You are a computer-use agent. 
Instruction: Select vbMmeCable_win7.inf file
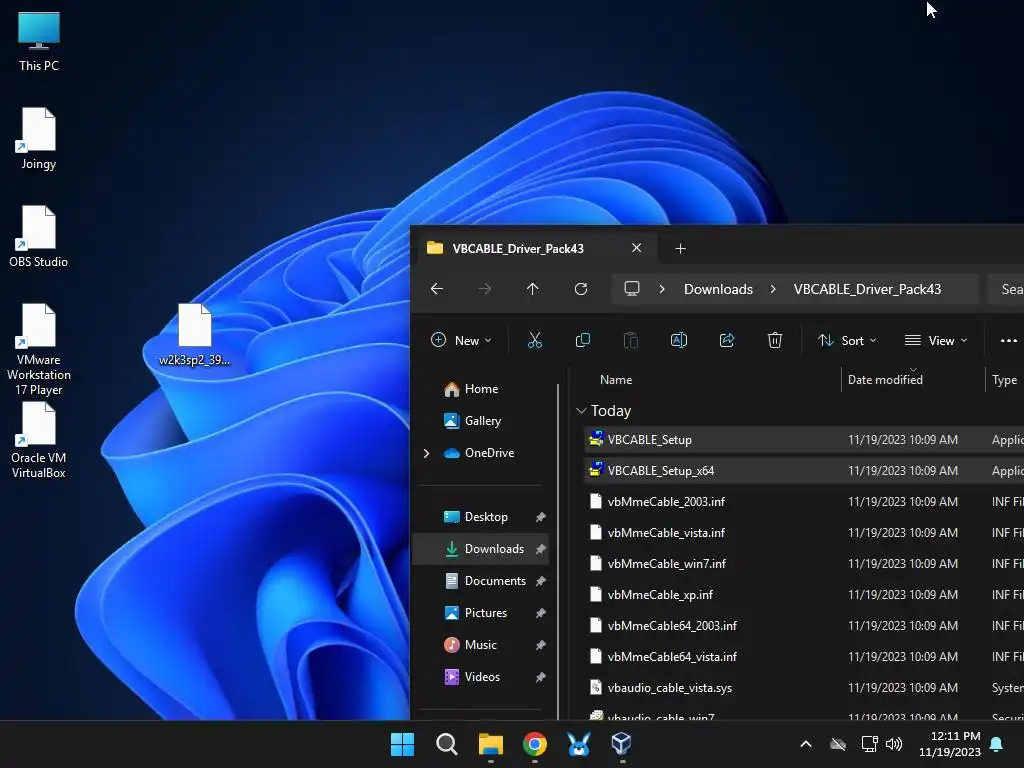[804, 564]
